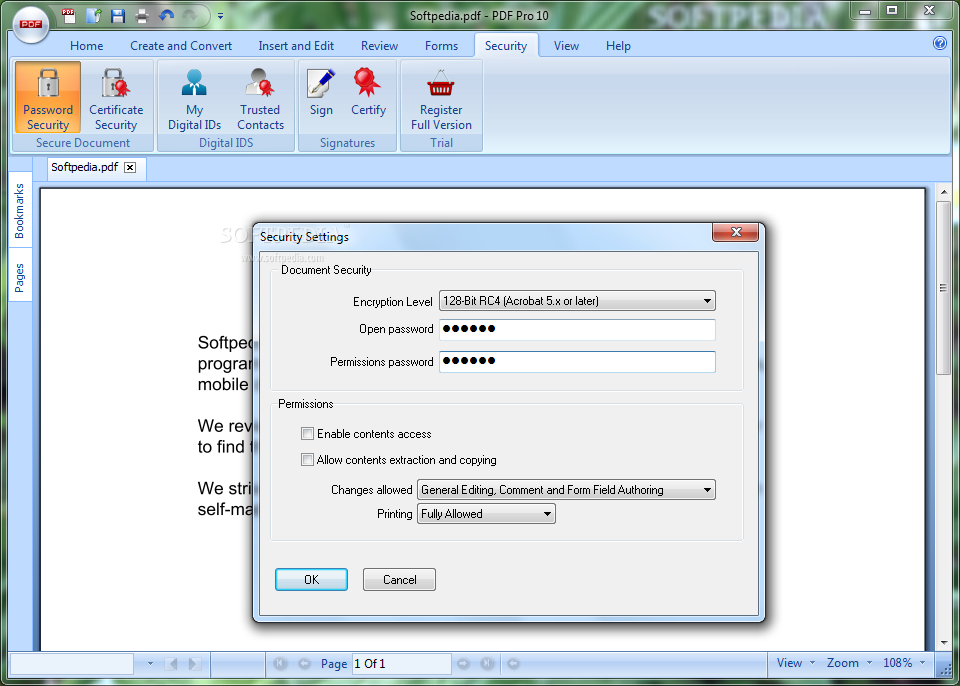This screenshot has width=960, height=686.
Task: Click the Certify ribbon tool
Action: 368,92
